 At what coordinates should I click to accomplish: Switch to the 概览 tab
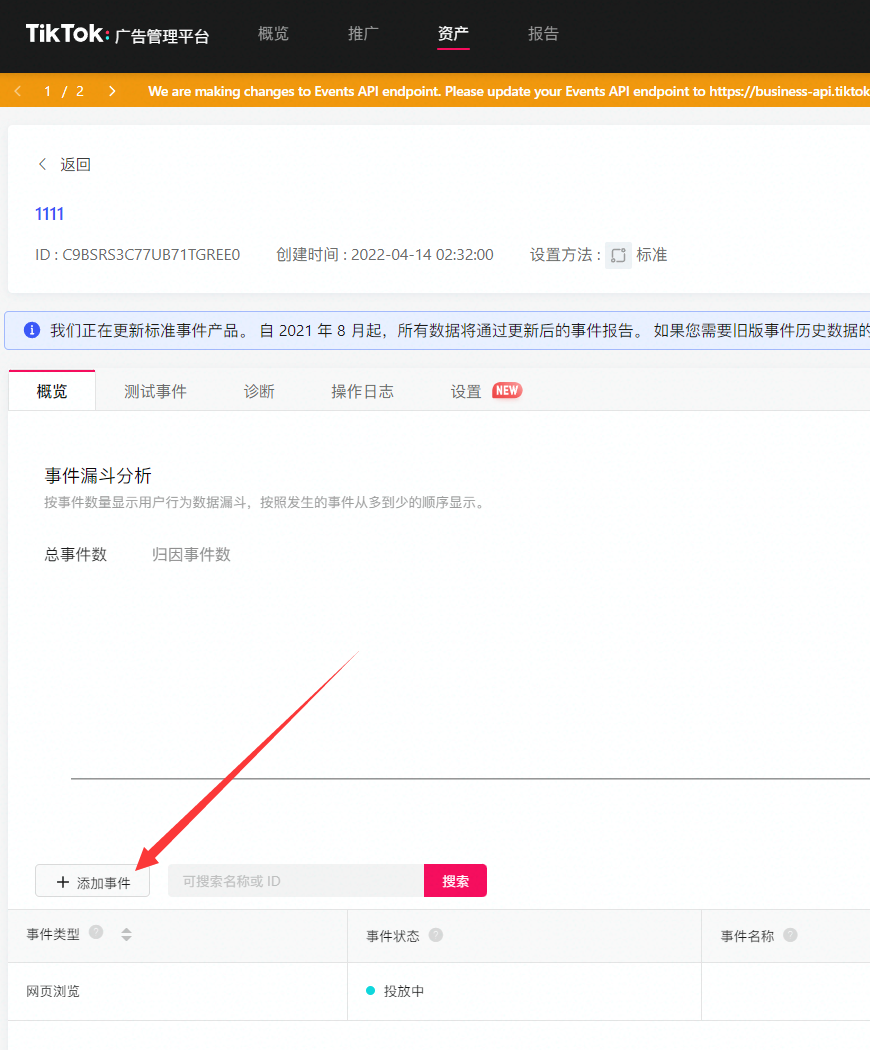point(52,391)
